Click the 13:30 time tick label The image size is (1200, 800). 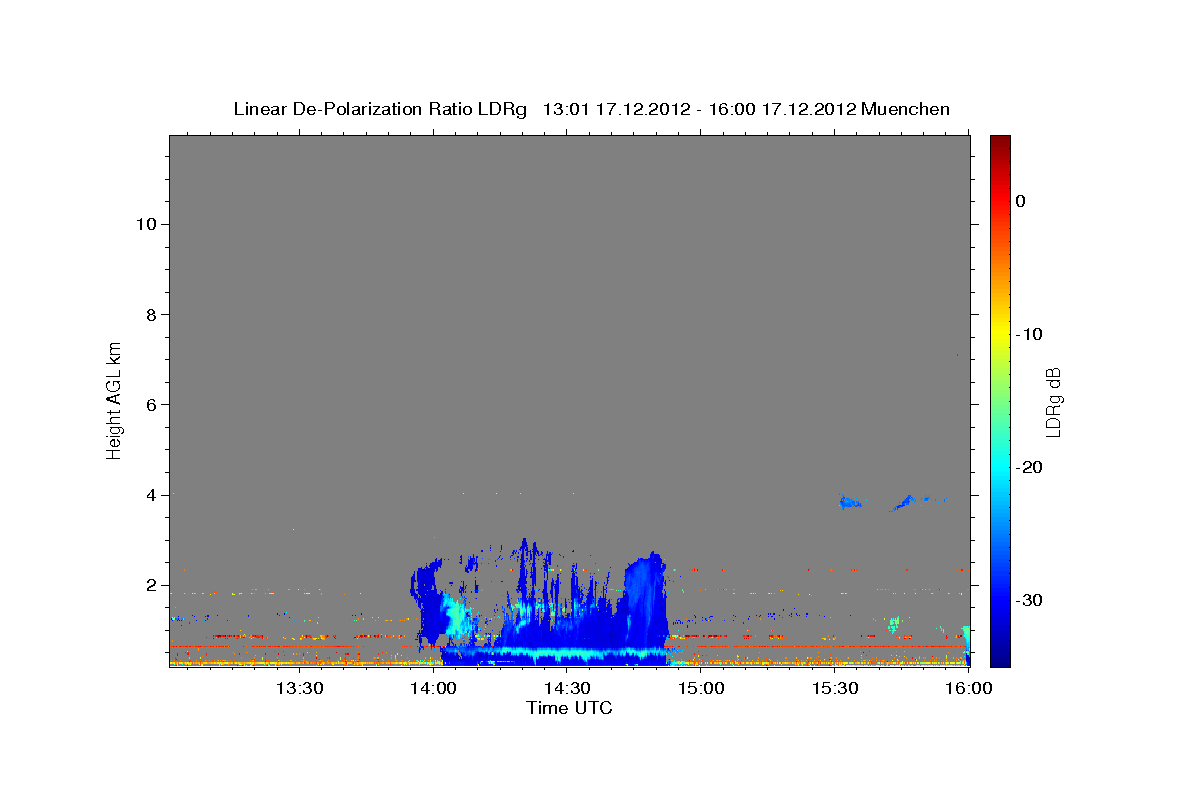click(x=299, y=688)
